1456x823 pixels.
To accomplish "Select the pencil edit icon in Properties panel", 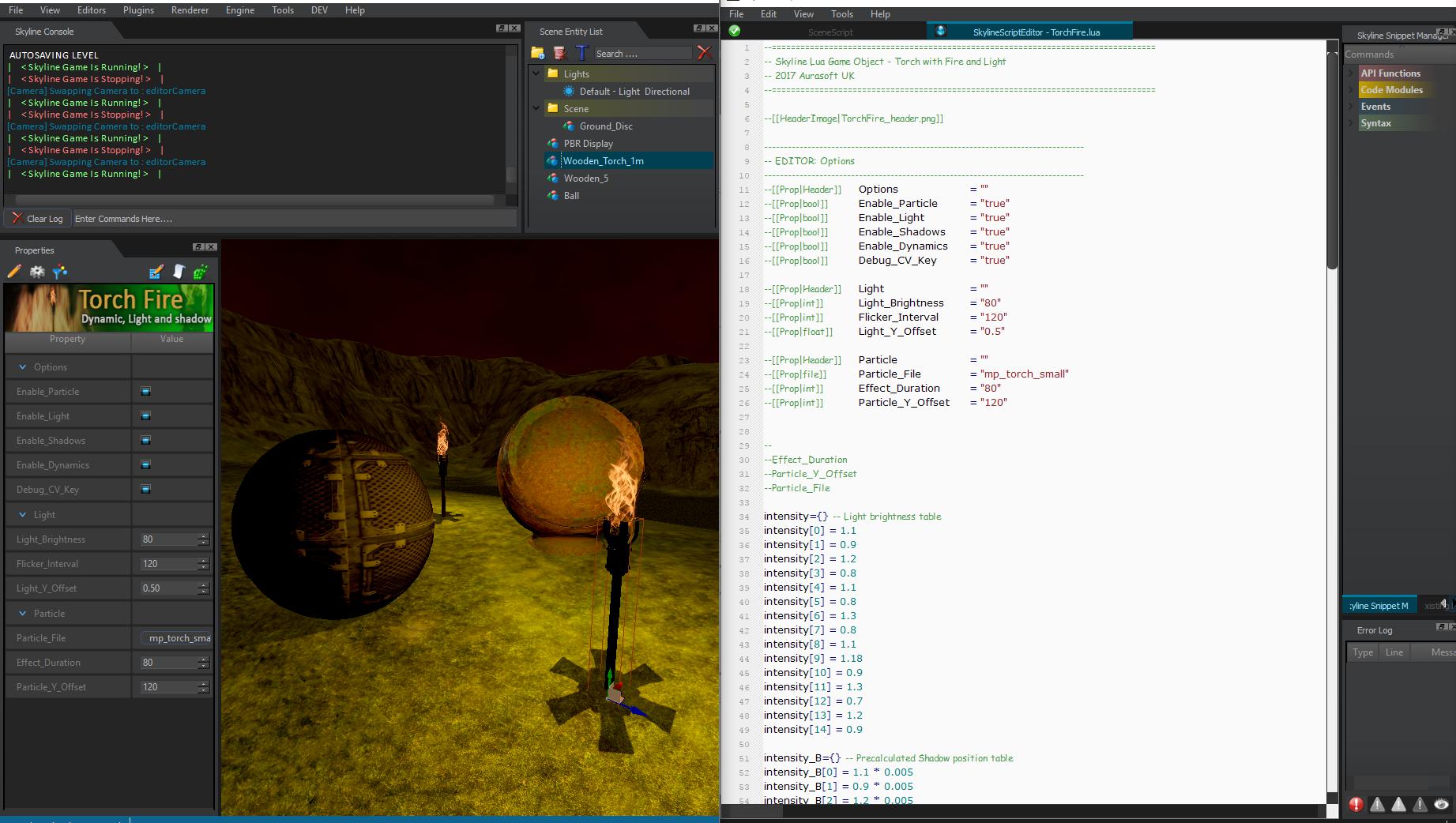I will point(13,272).
